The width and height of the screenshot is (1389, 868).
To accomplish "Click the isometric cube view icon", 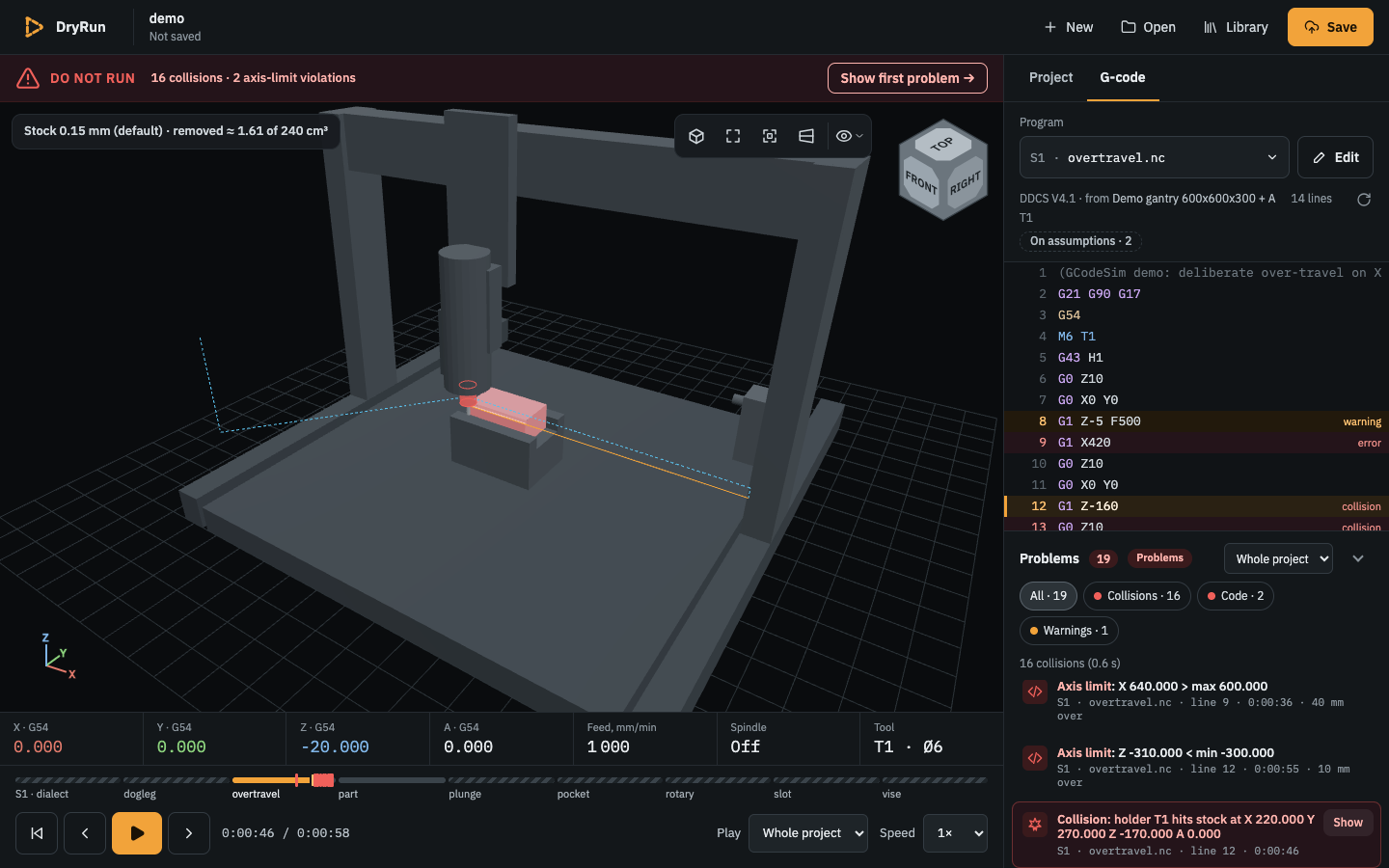I will 696,136.
